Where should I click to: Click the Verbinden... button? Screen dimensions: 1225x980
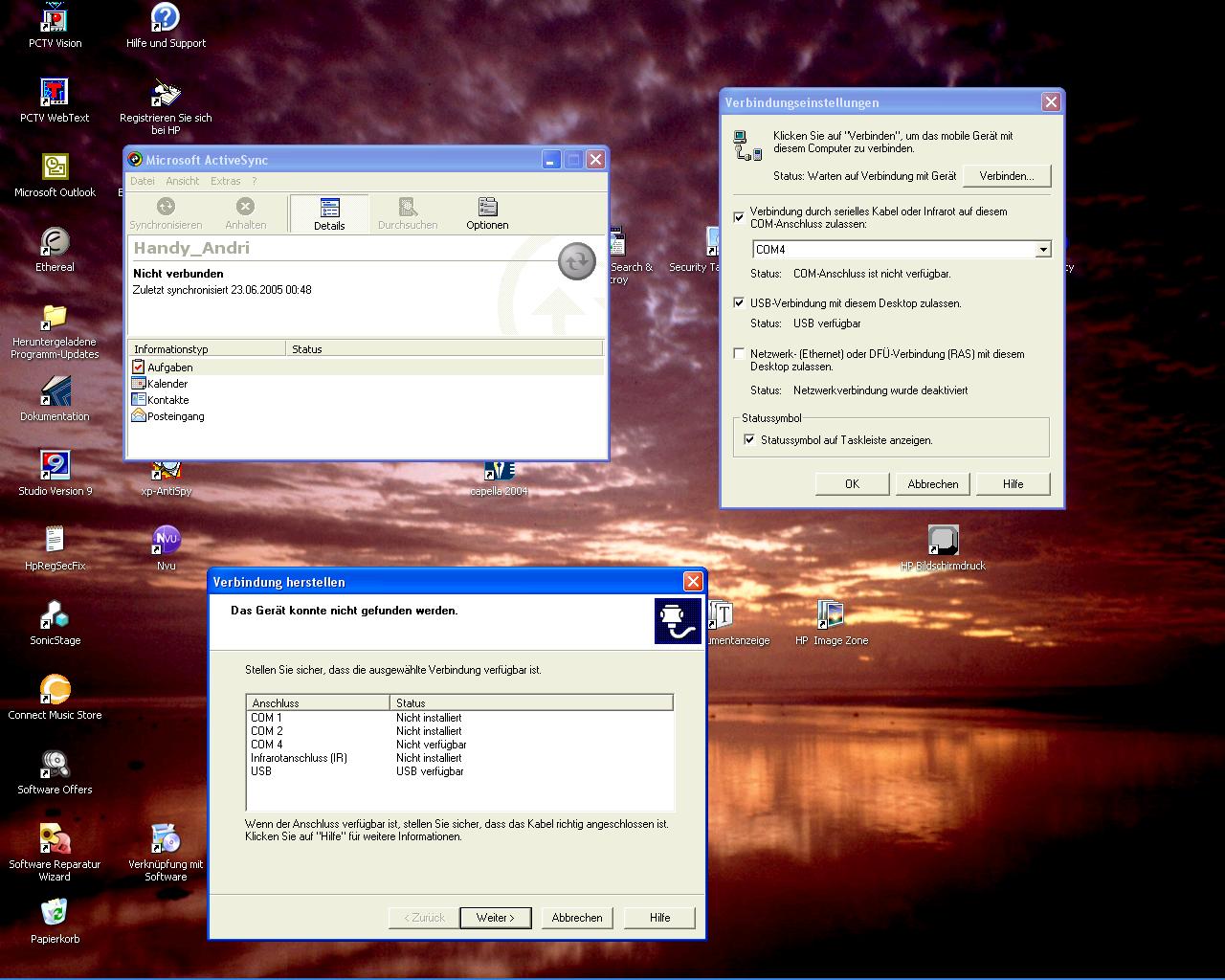tap(1006, 176)
